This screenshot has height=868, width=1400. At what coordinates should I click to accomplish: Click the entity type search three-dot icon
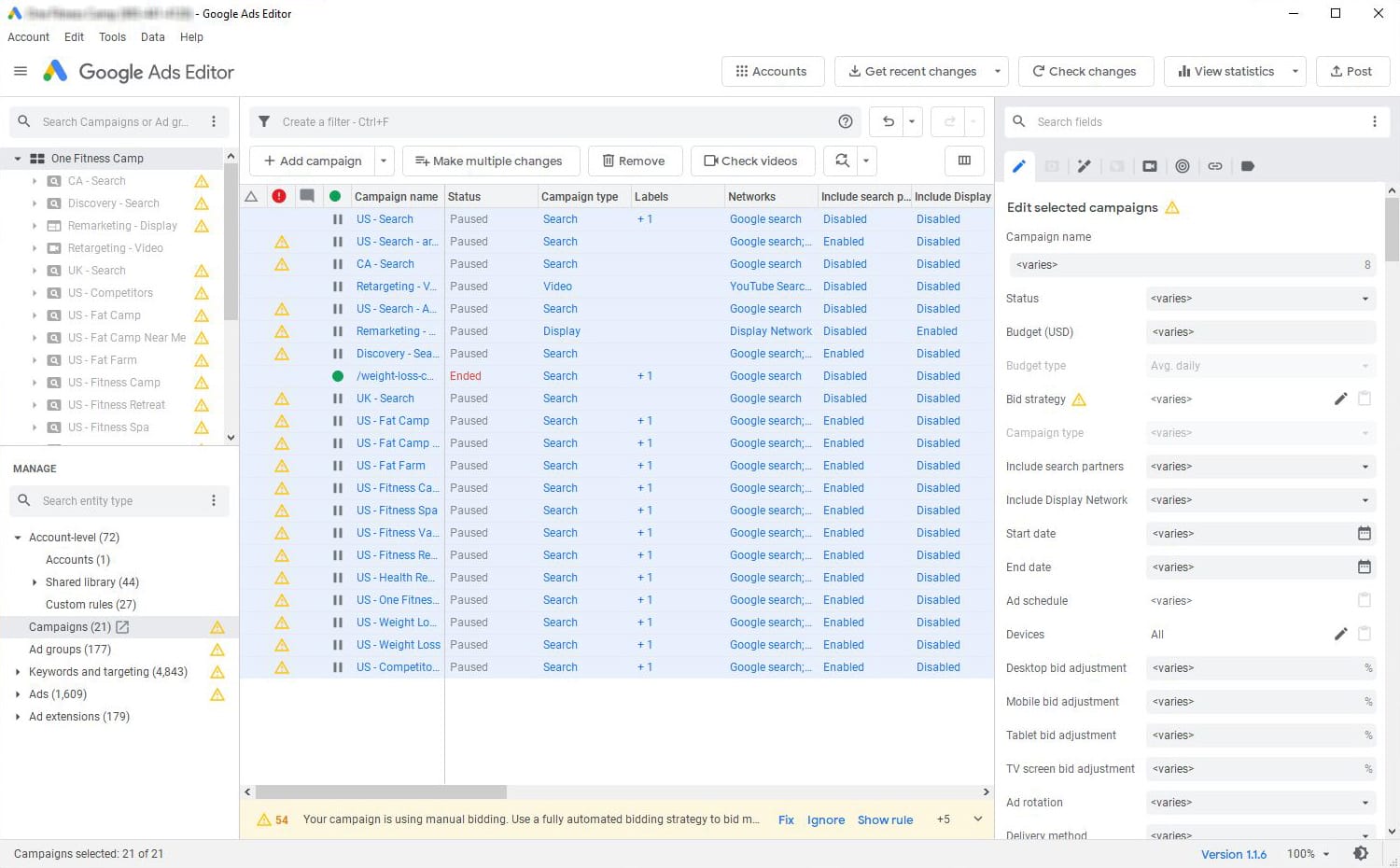coord(214,500)
